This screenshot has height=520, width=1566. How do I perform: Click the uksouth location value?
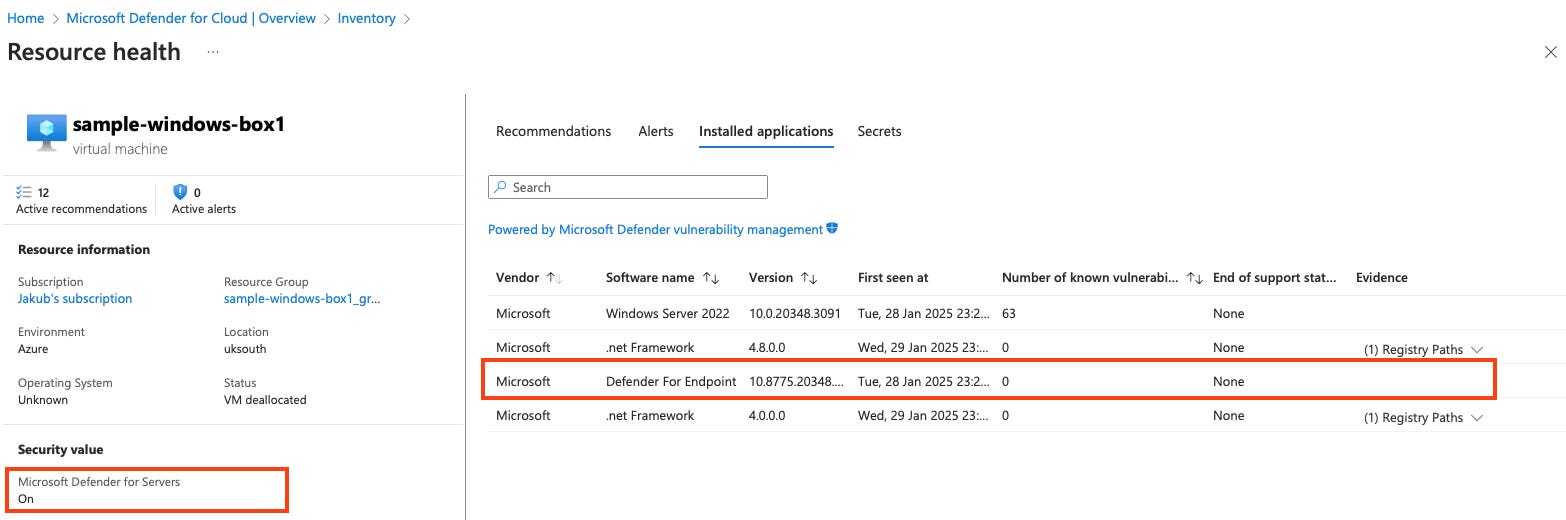coord(245,349)
